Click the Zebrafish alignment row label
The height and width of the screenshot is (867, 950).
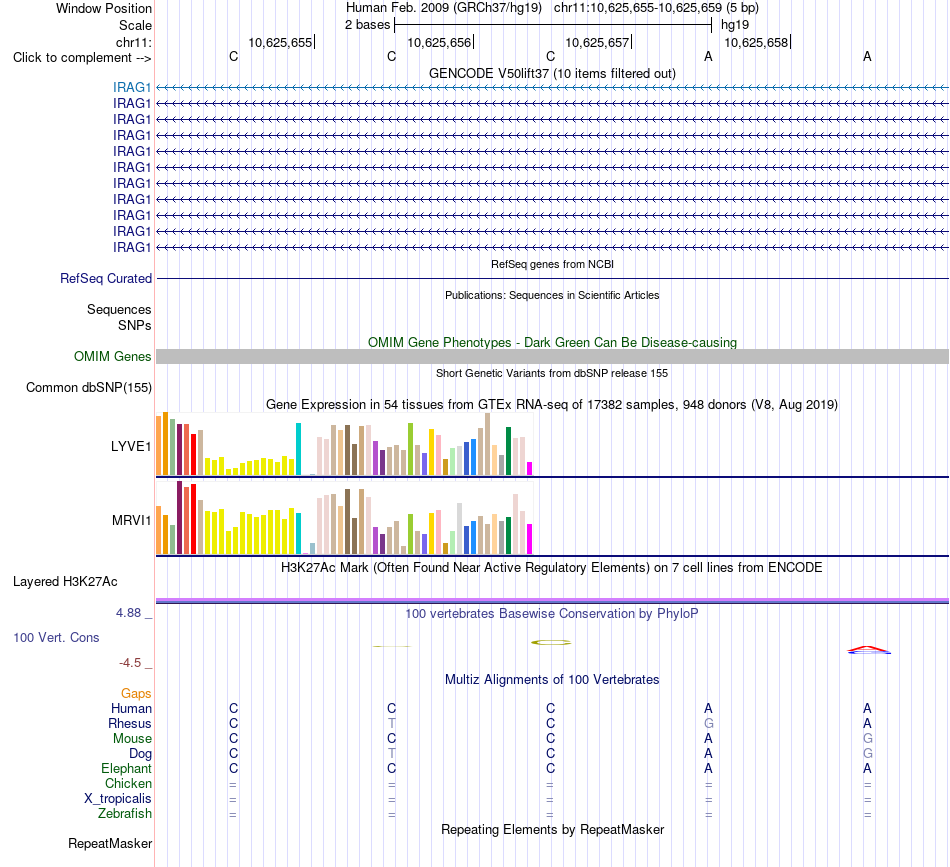coord(125,813)
